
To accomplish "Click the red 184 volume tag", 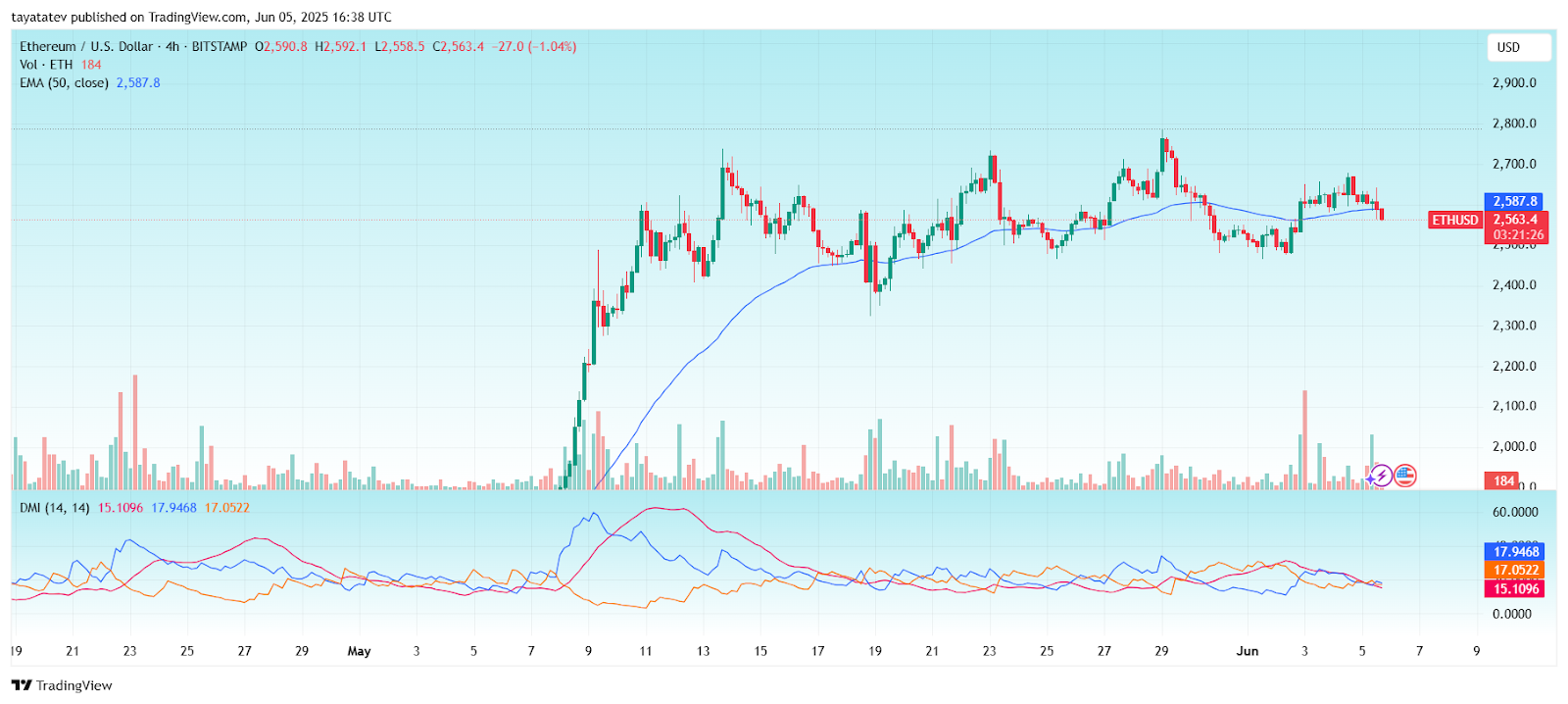I will click(x=1504, y=480).
